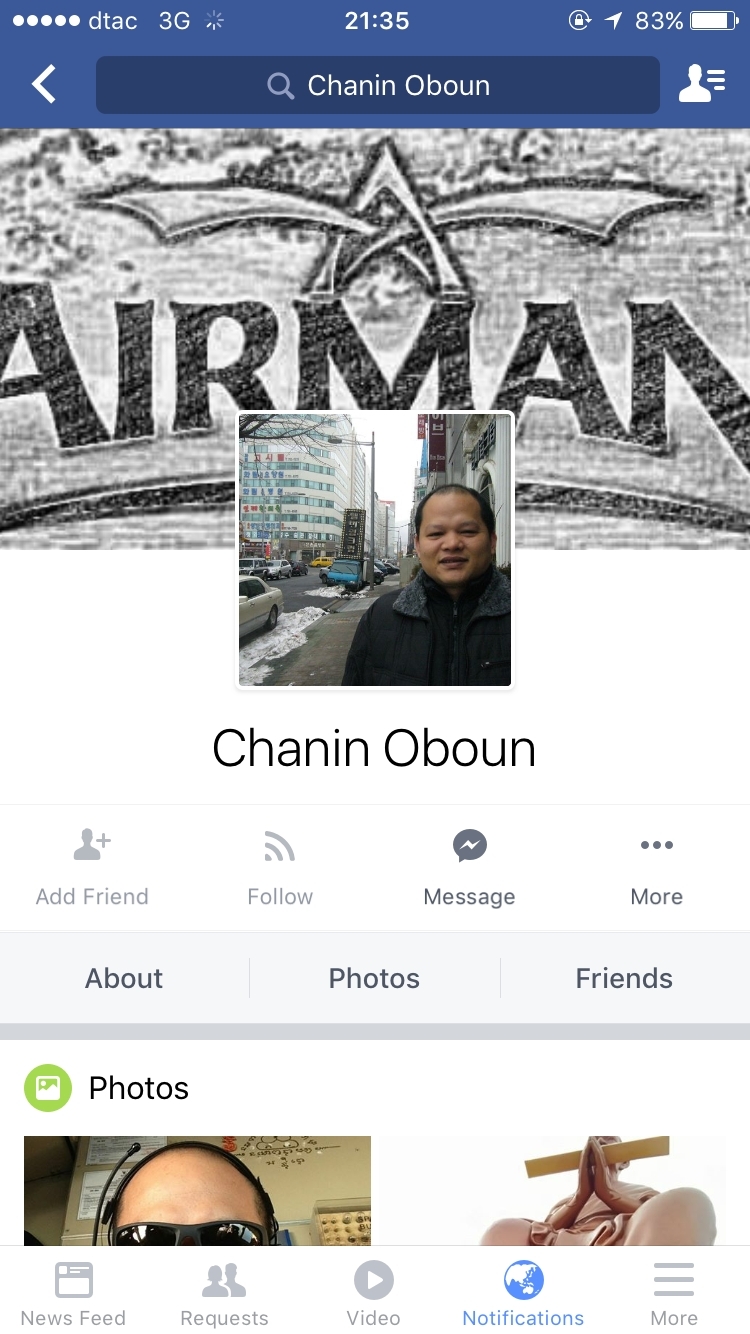Tap the back arrow icon
This screenshot has width=750, height=1334.
click(44, 85)
